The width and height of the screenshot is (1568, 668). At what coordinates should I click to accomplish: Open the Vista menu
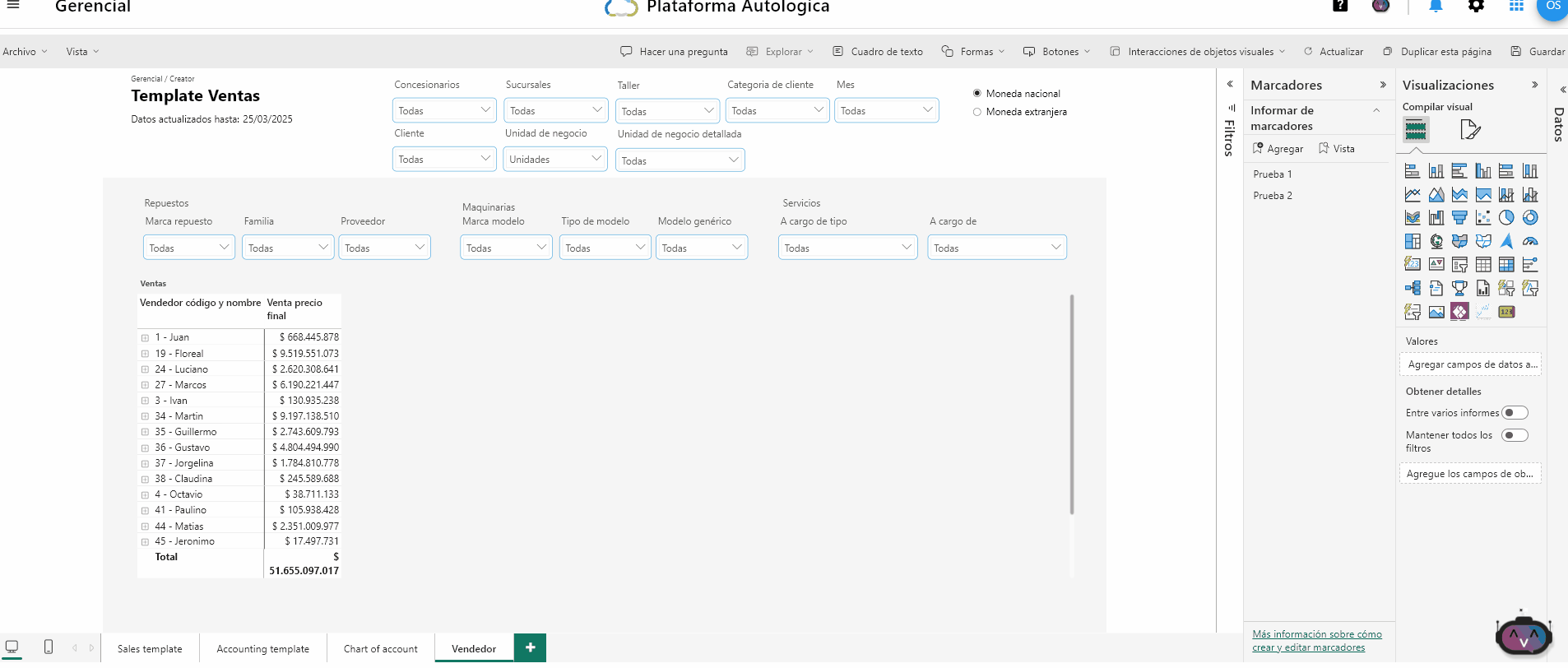pyautogui.click(x=82, y=51)
